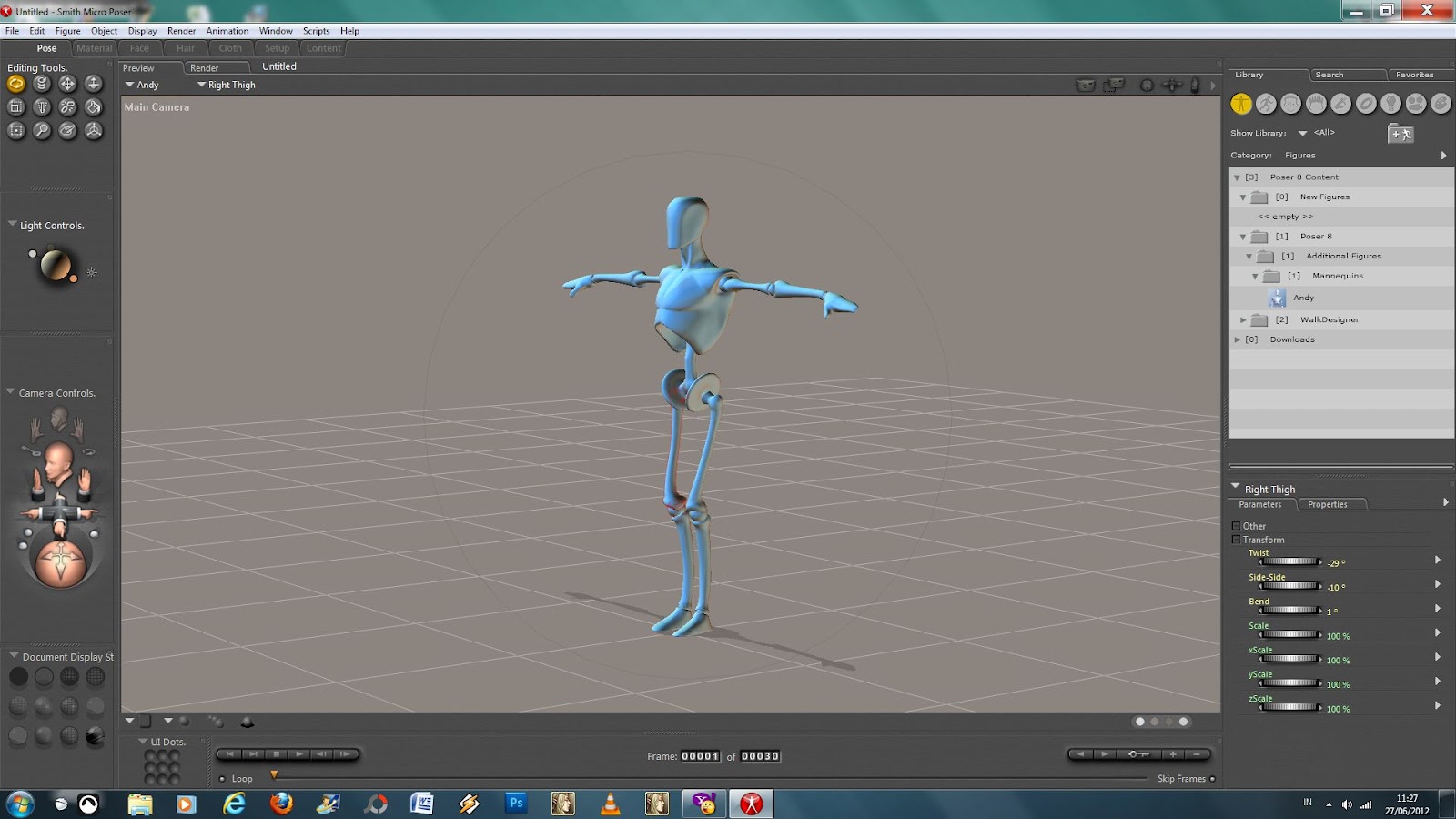Open the Category Figures flyout arrow
Screen dimensions: 1456x819
[x=1444, y=156]
